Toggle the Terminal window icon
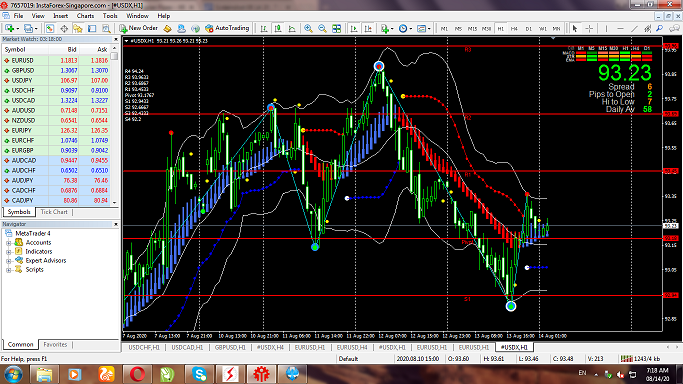 coord(92,28)
